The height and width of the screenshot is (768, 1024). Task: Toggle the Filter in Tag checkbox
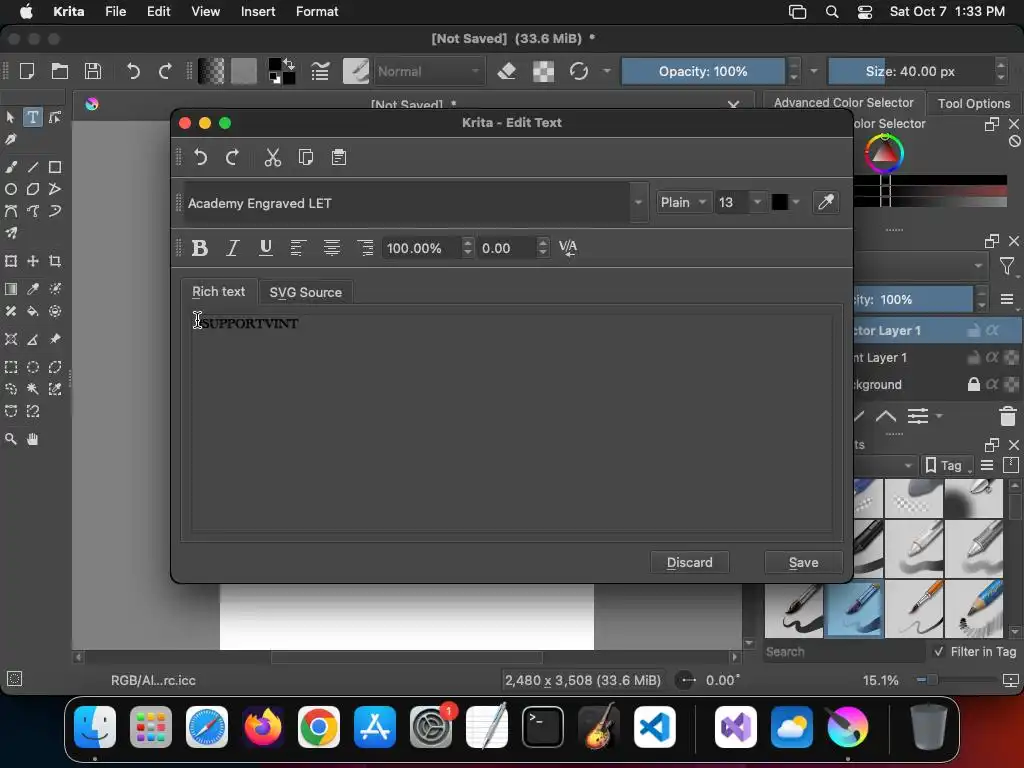938,651
